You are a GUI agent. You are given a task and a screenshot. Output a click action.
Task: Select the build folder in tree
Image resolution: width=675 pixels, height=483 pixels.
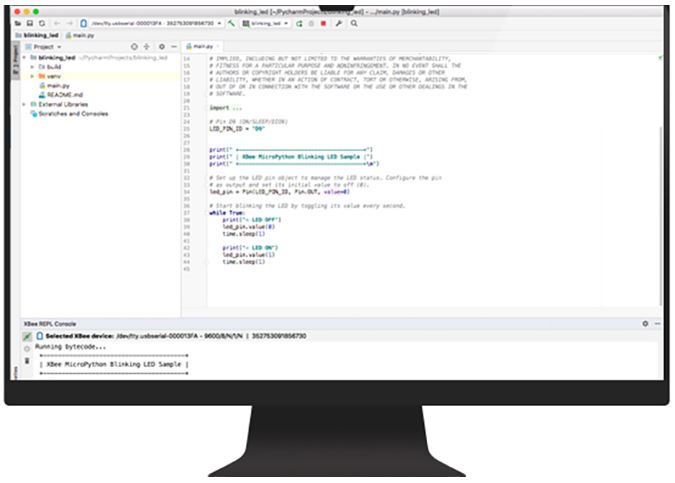click(50, 67)
